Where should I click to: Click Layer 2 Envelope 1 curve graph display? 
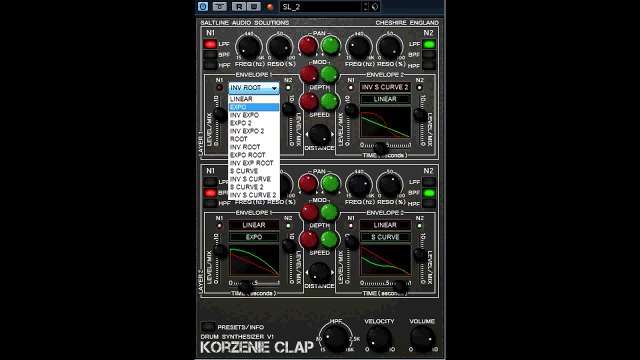[254, 260]
